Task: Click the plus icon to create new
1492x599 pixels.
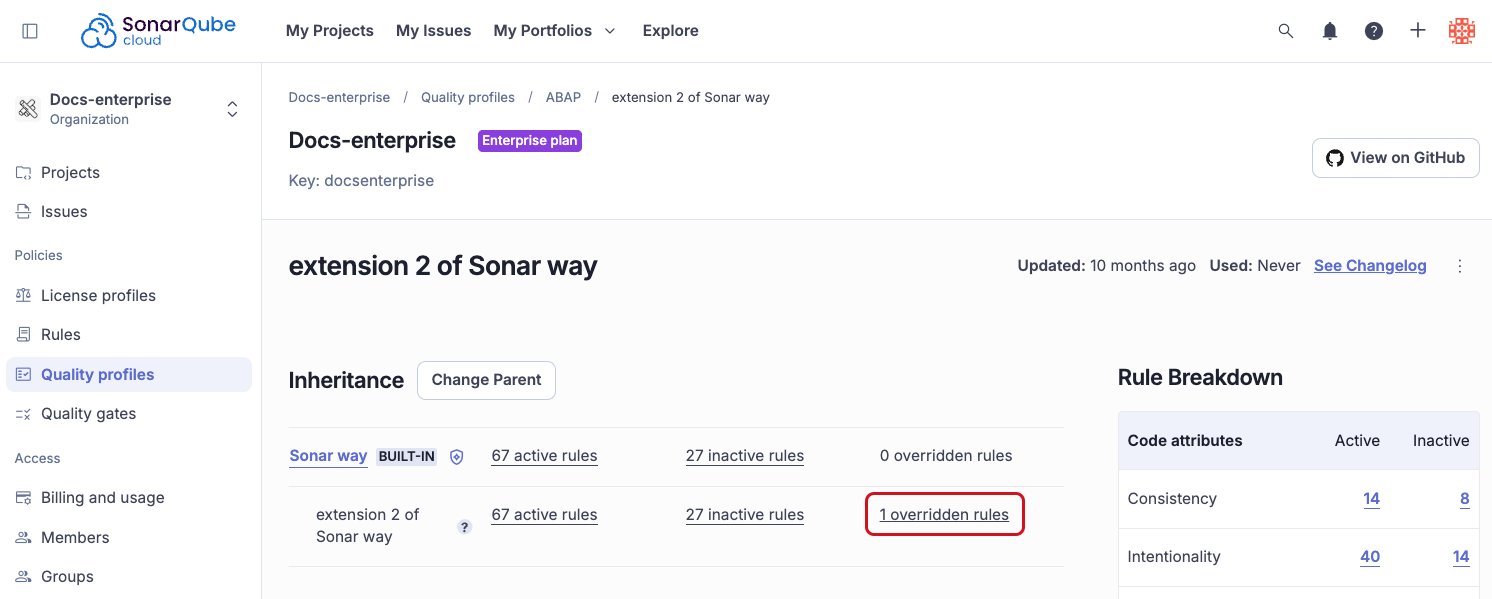Action: click(1418, 31)
